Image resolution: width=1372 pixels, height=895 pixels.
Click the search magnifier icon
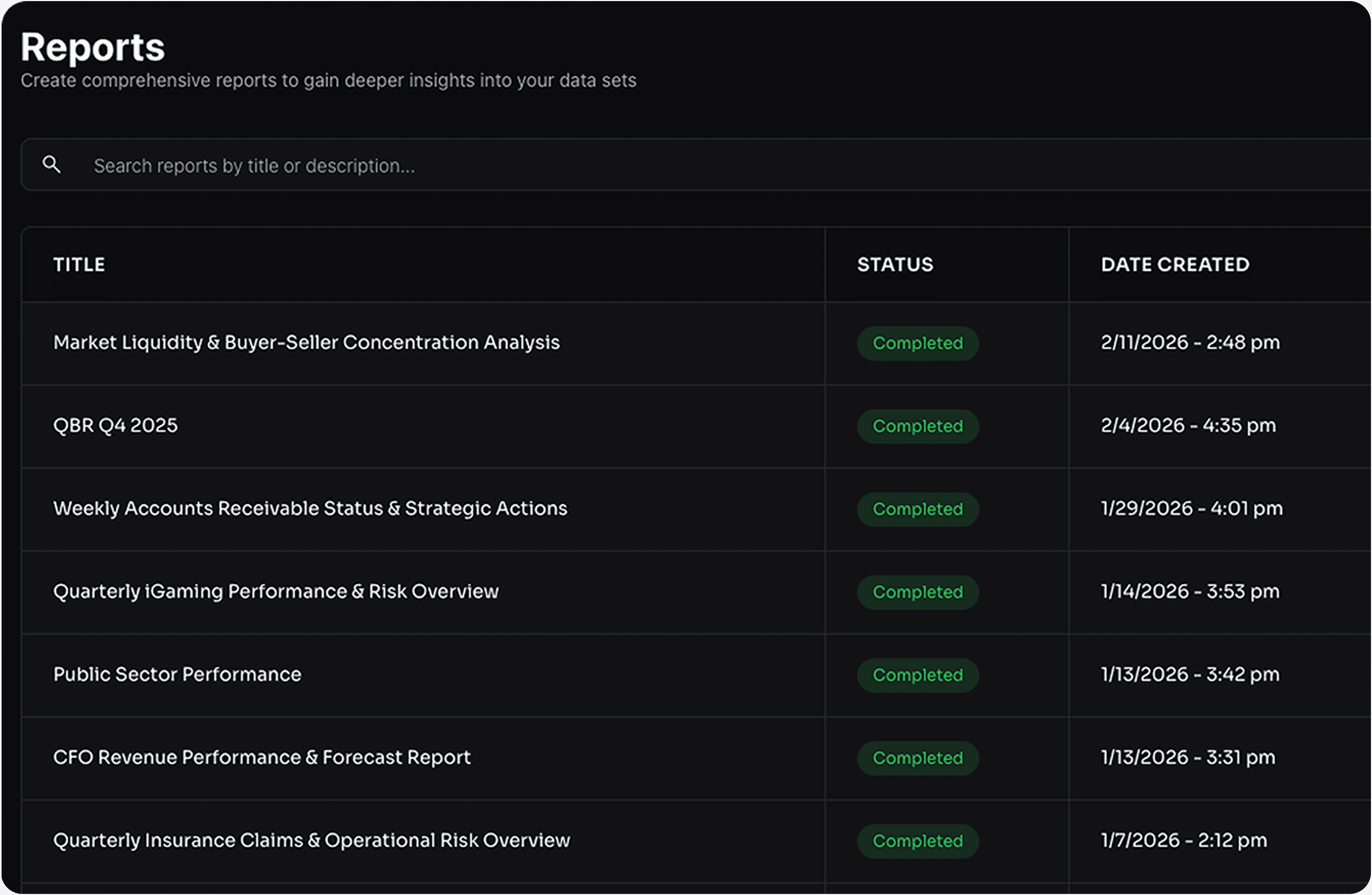tap(51, 165)
